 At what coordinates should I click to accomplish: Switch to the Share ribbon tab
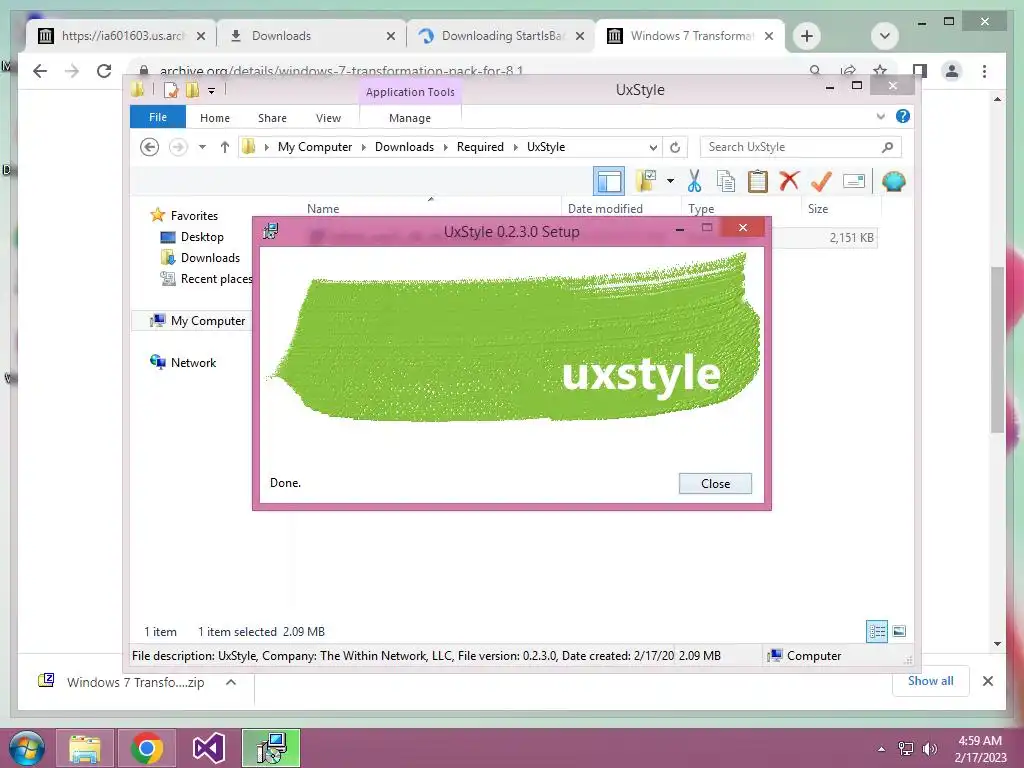point(272,118)
